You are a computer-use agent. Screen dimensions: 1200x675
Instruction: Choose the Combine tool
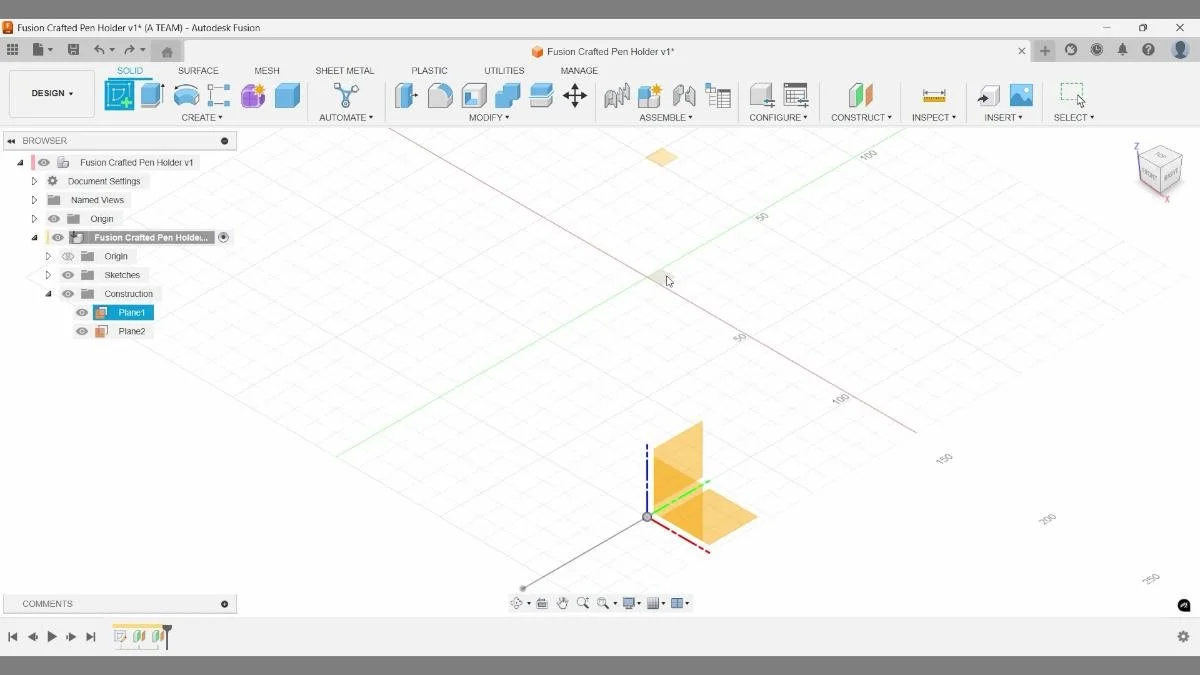pos(507,95)
